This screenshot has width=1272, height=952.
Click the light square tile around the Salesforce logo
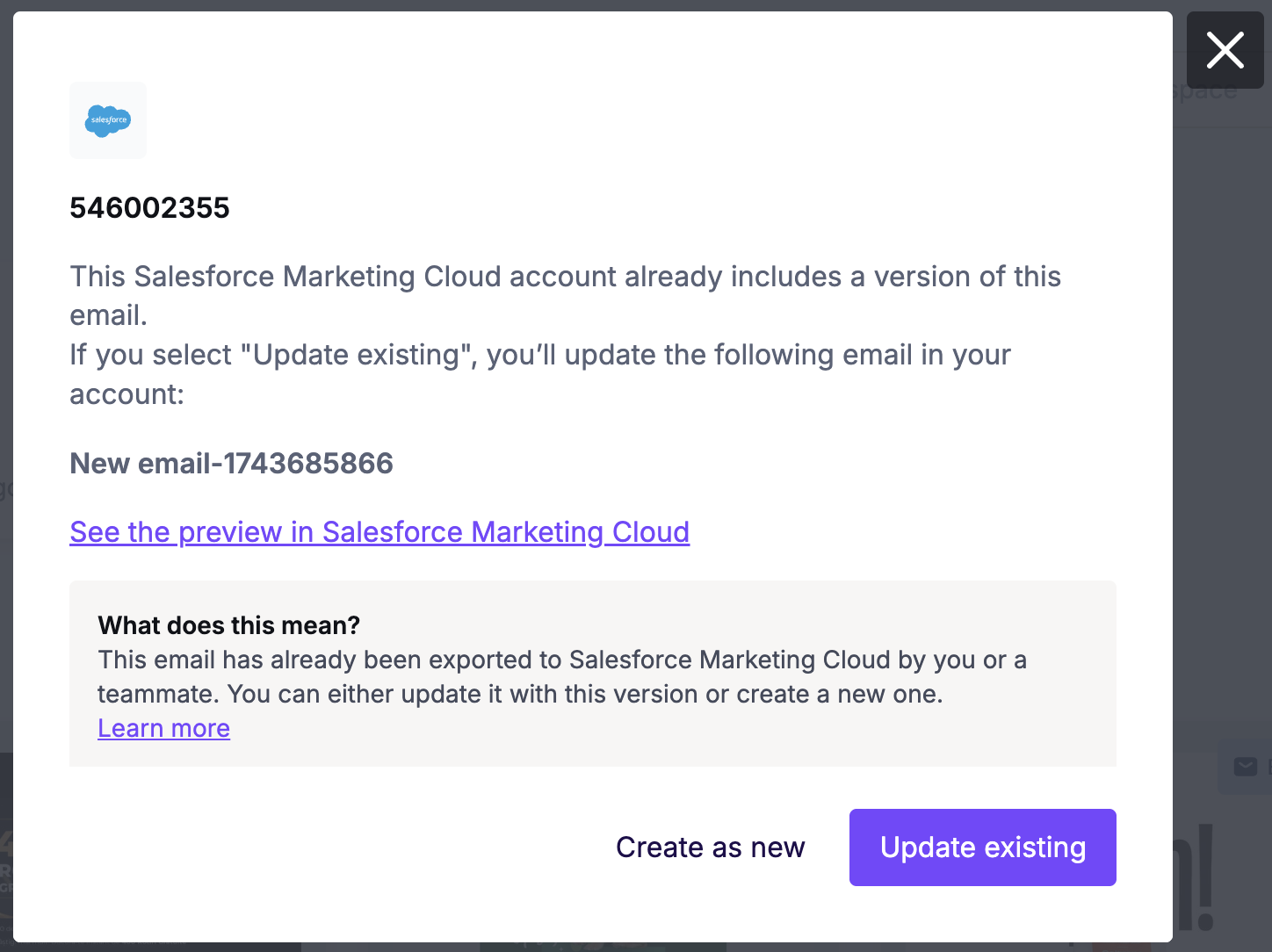[x=108, y=120]
